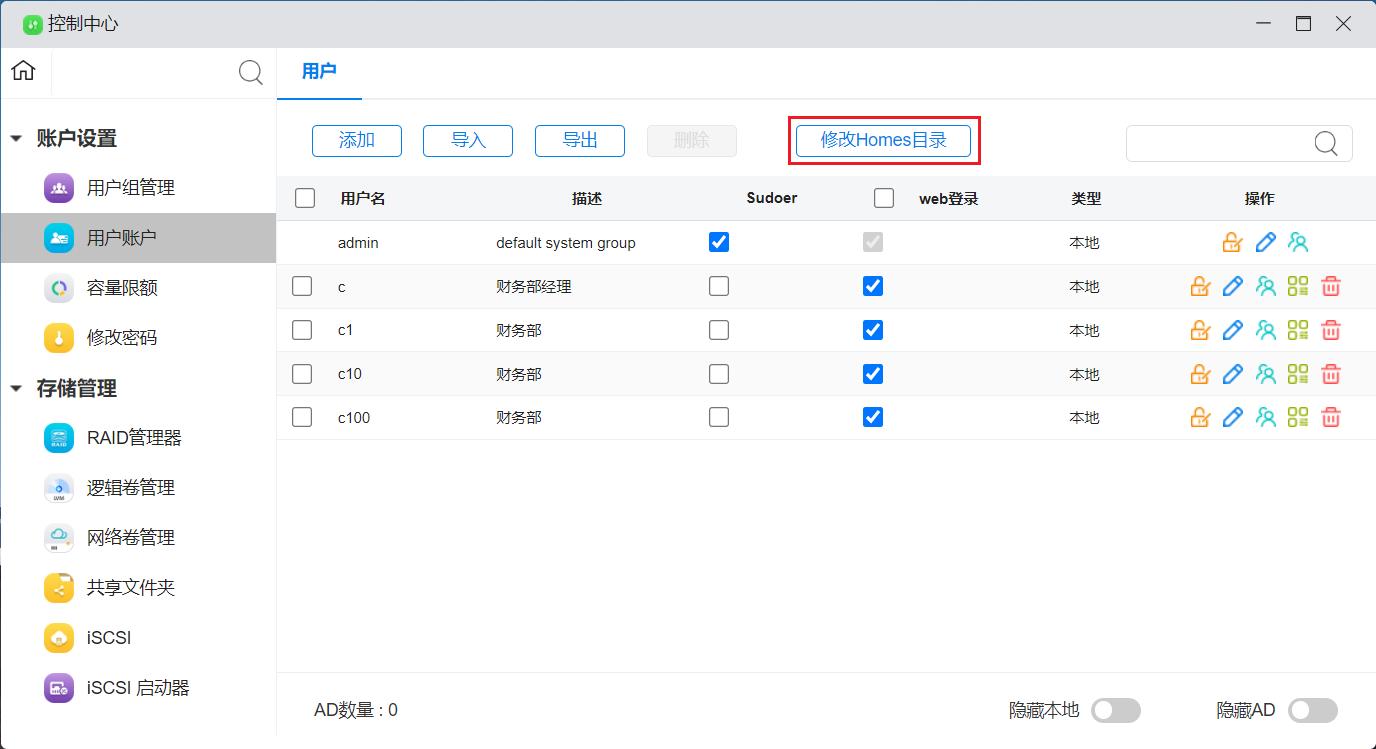This screenshot has width=1376, height=749.
Task: Open 共享文件夹 in the sidebar
Action: point(130,588)
